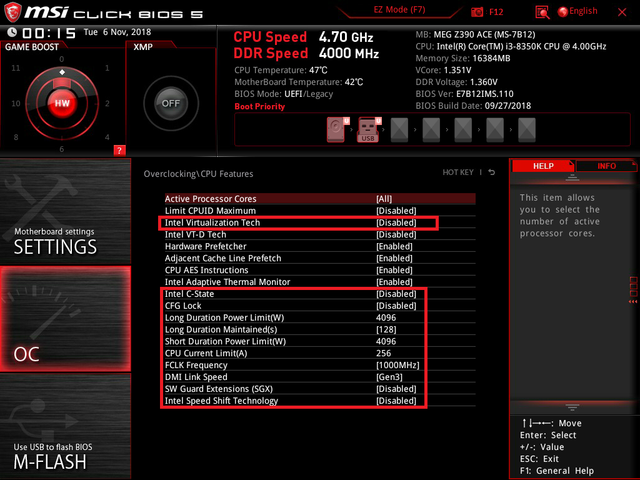Screen dimensions: 640x480
Task: Change Long Duration Maintained(s) value
Action: (320, 329)
